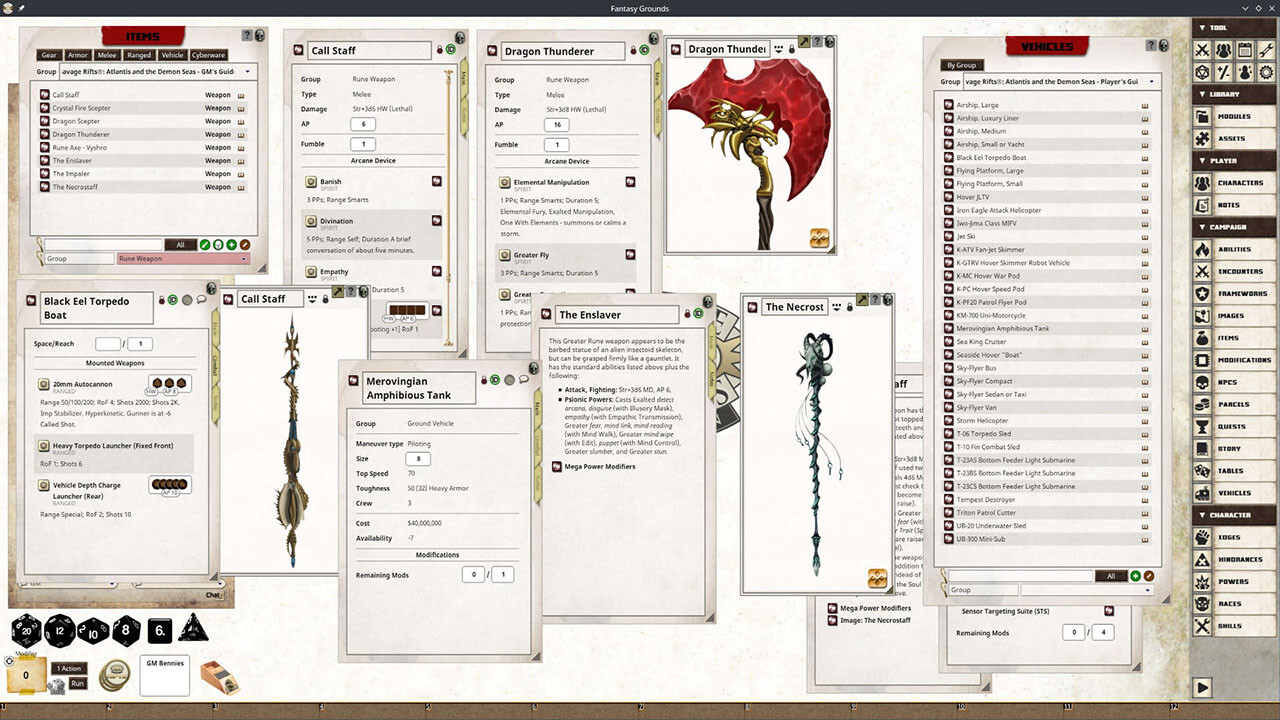The image size is (1280, 720).
Task: Click the card deck shoe icon
Action: pos(219,677)
